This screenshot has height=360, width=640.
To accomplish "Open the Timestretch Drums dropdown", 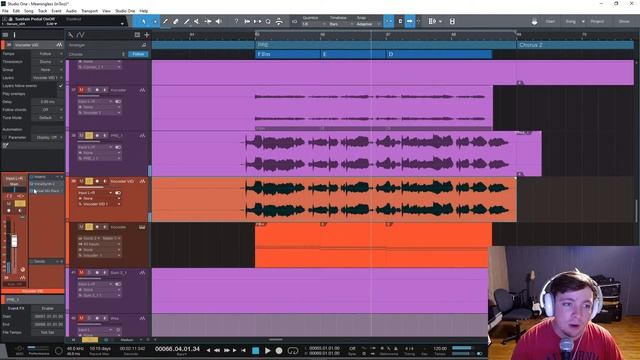I will coord(48,62).
